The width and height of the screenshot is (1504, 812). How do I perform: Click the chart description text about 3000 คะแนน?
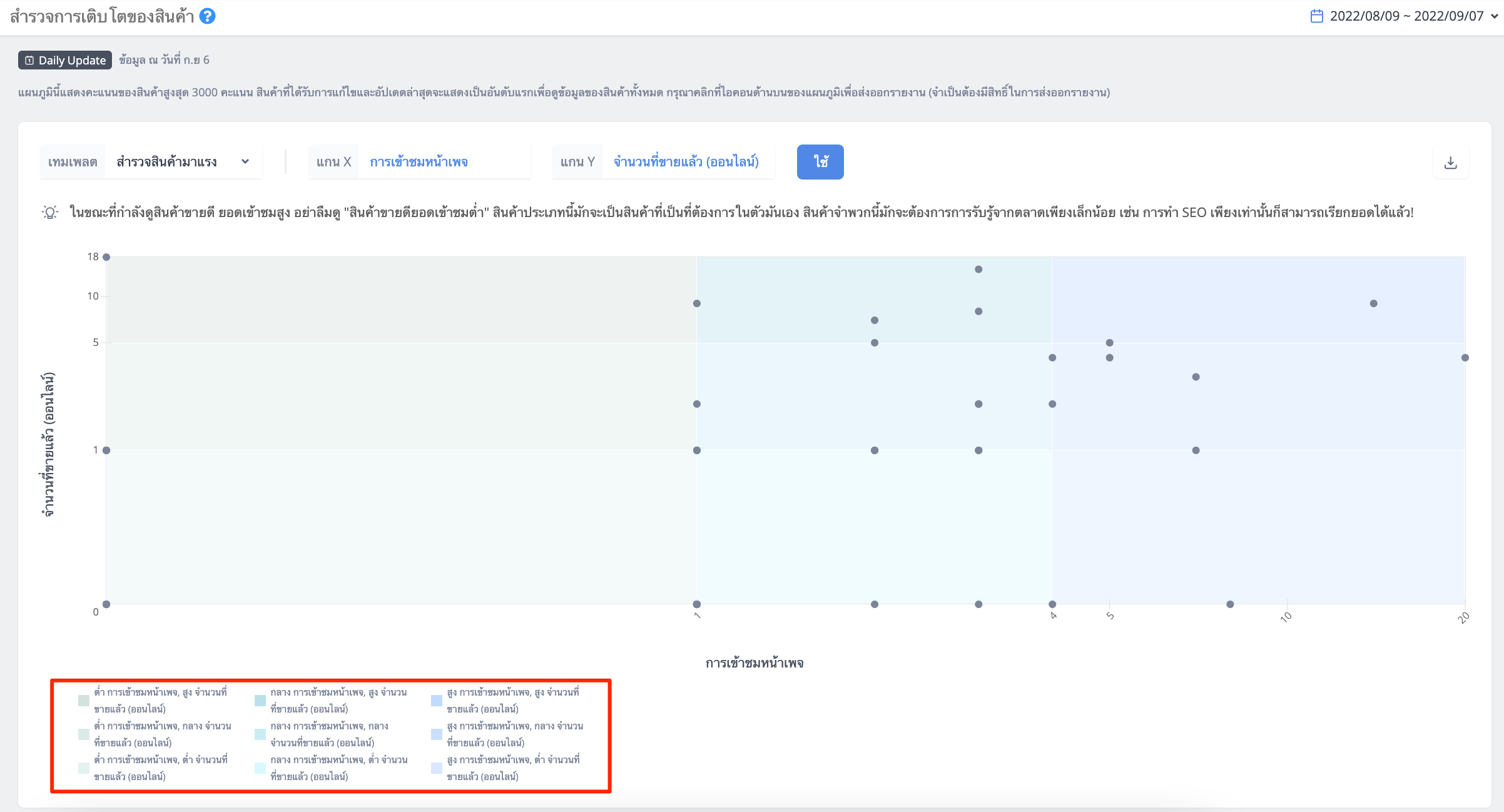pos(564,93)
